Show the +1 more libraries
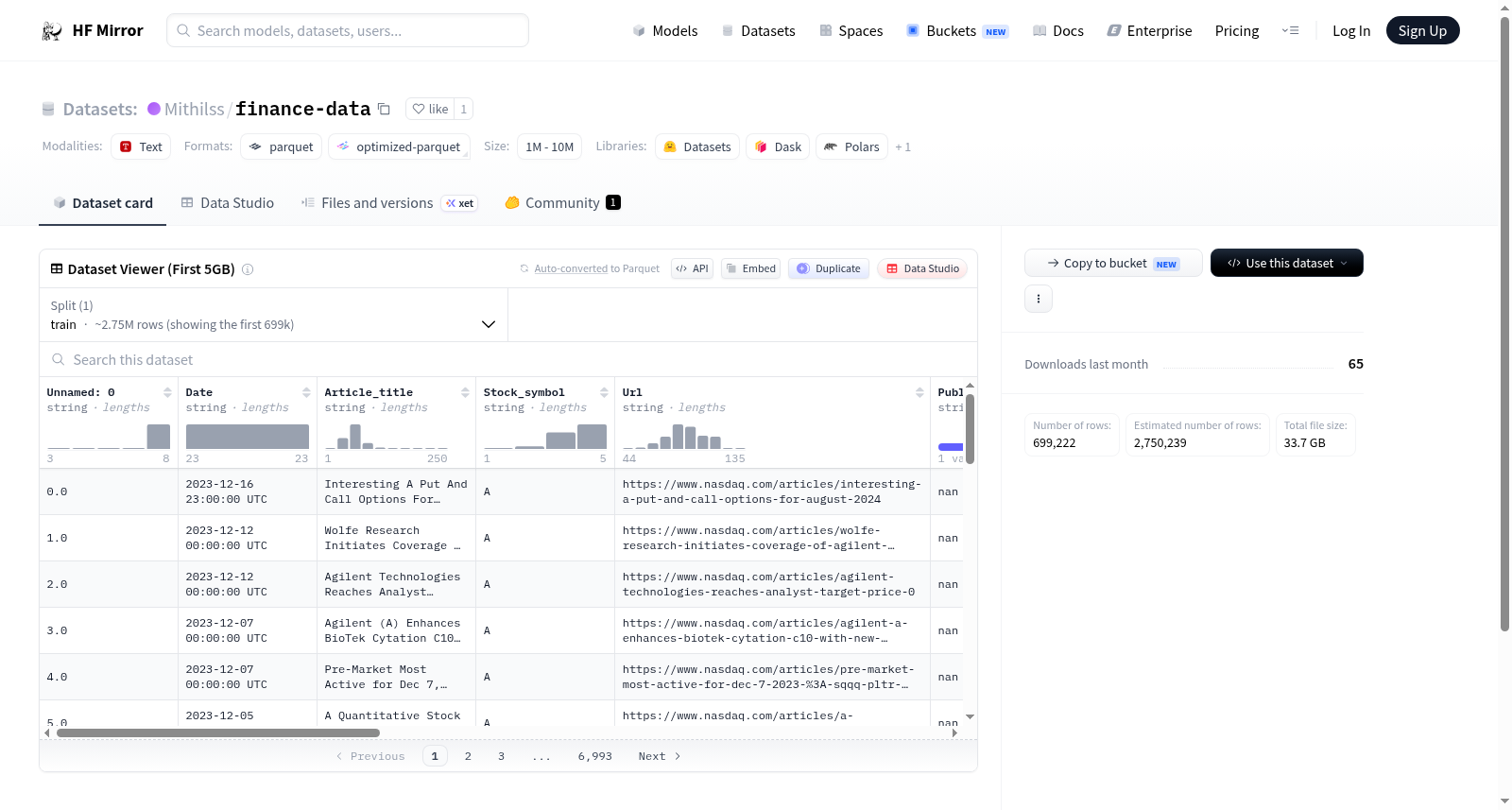 [x=903, y=146]
